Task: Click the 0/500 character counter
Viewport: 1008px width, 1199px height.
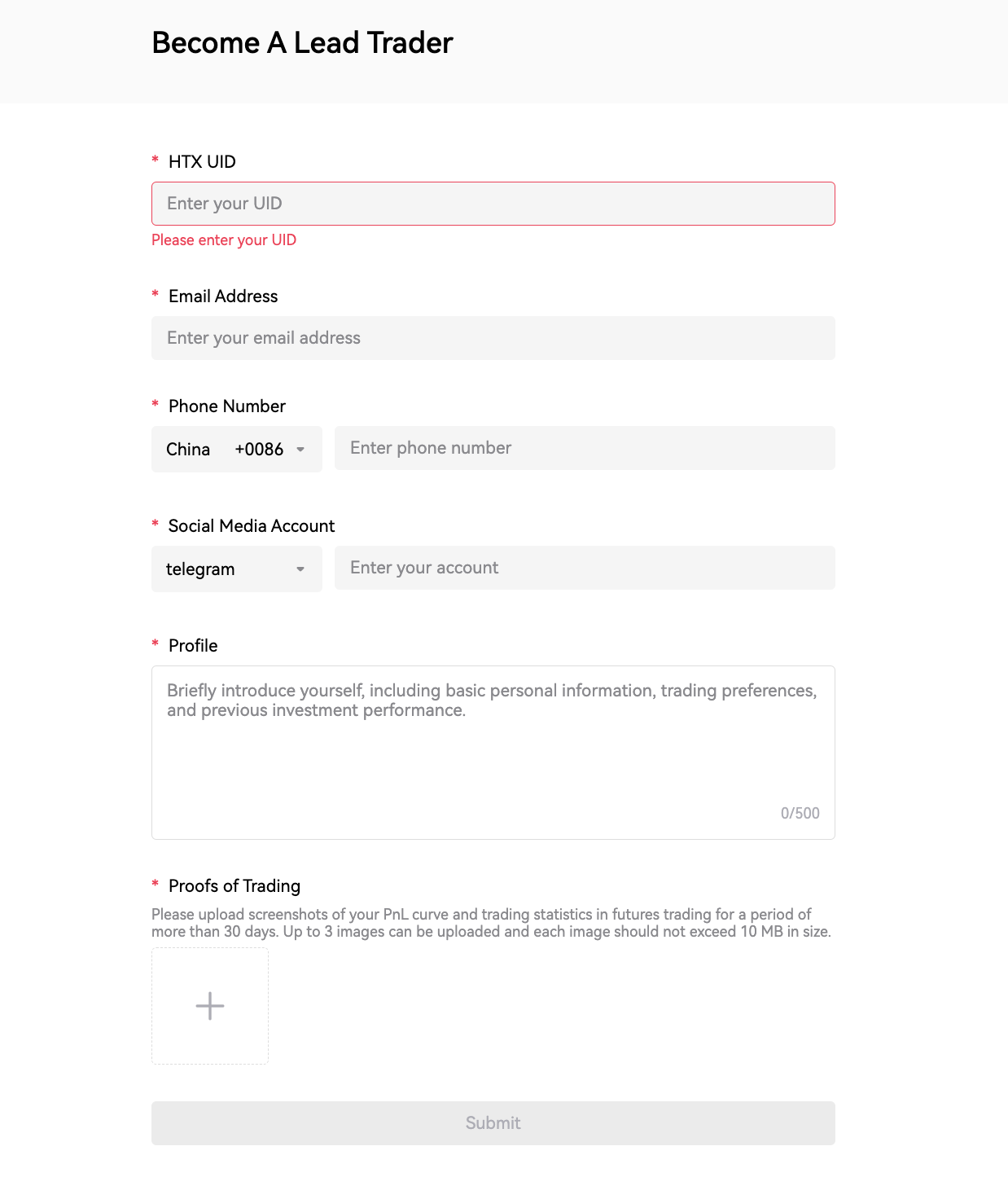Action: [x=800, y=813]
